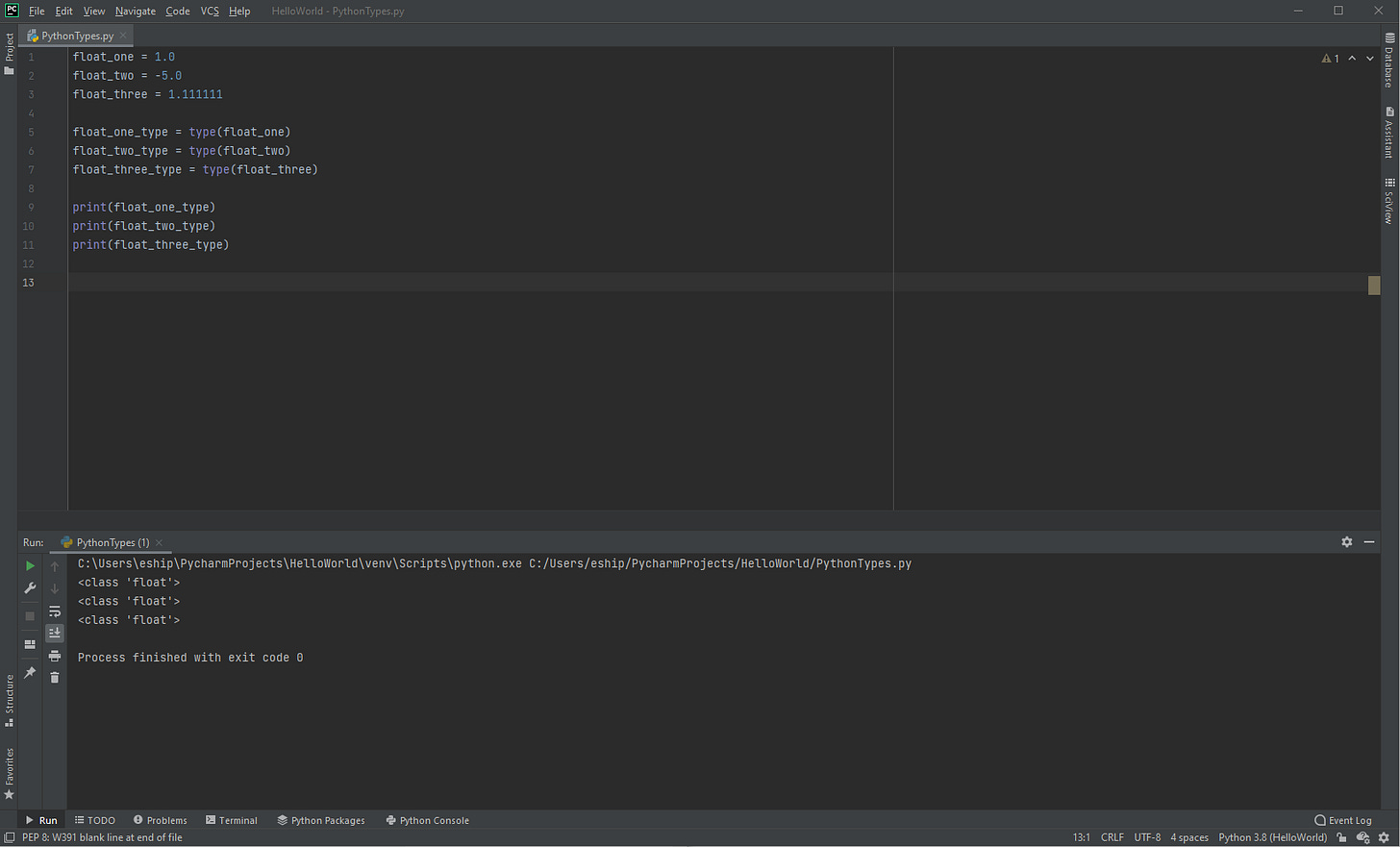This screenshot has width=1400, height=847.
Task: Open the Python Packages tool window
Action: point(321,820)
